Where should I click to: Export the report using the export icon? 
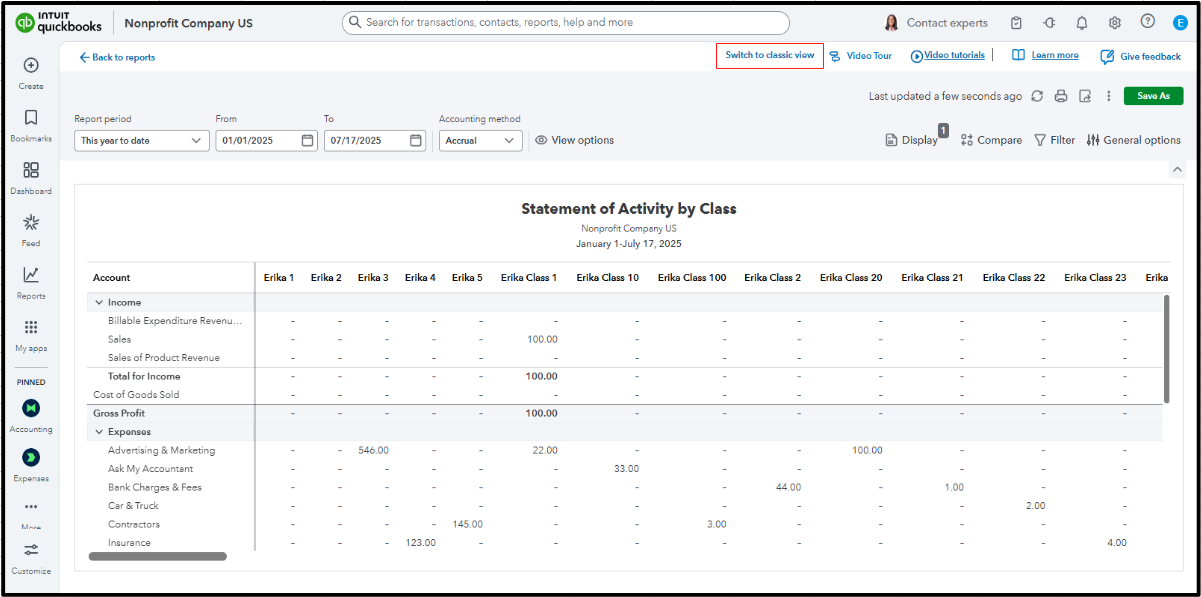1085,95
